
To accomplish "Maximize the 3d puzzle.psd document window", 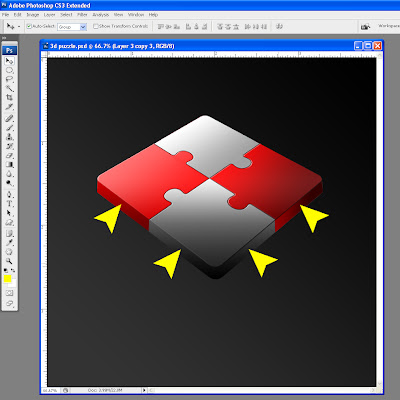I will [368, 46].
